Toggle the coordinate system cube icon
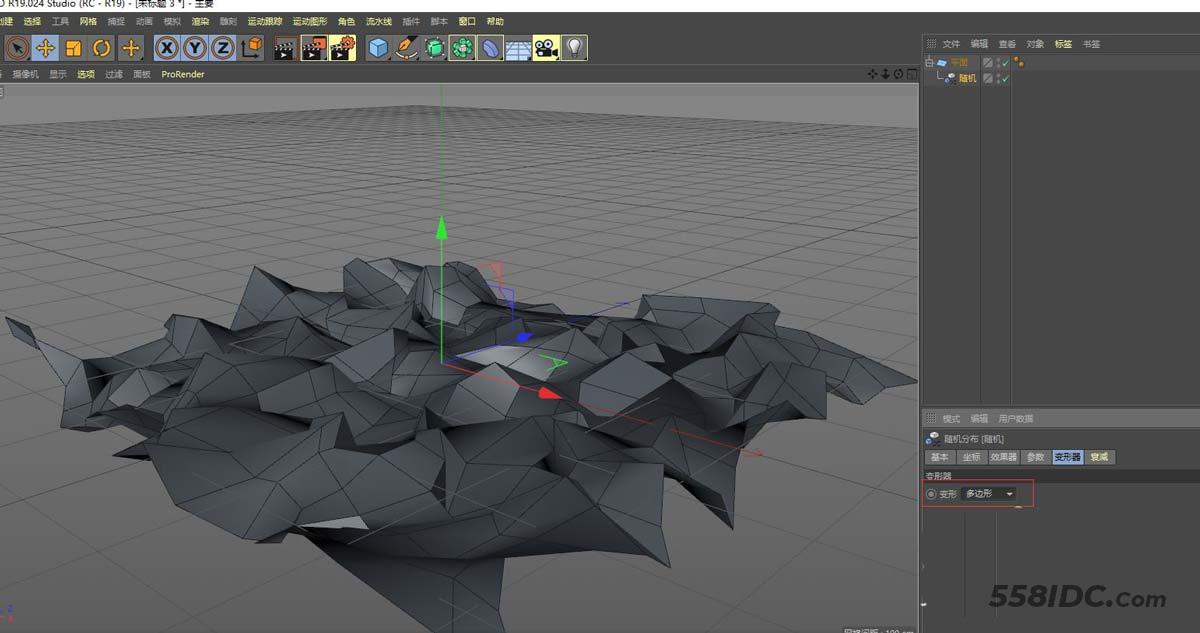Screen dimensions: 1200x633 click(x=252, y=47)
